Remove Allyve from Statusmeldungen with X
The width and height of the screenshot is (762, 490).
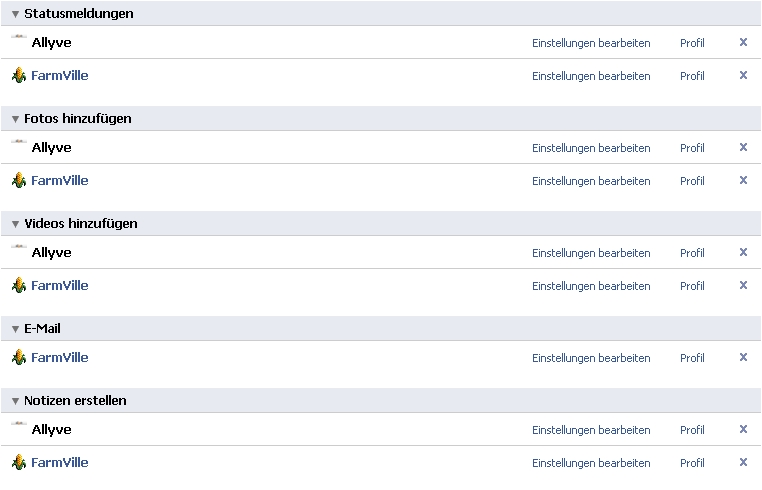pos(743,42)
